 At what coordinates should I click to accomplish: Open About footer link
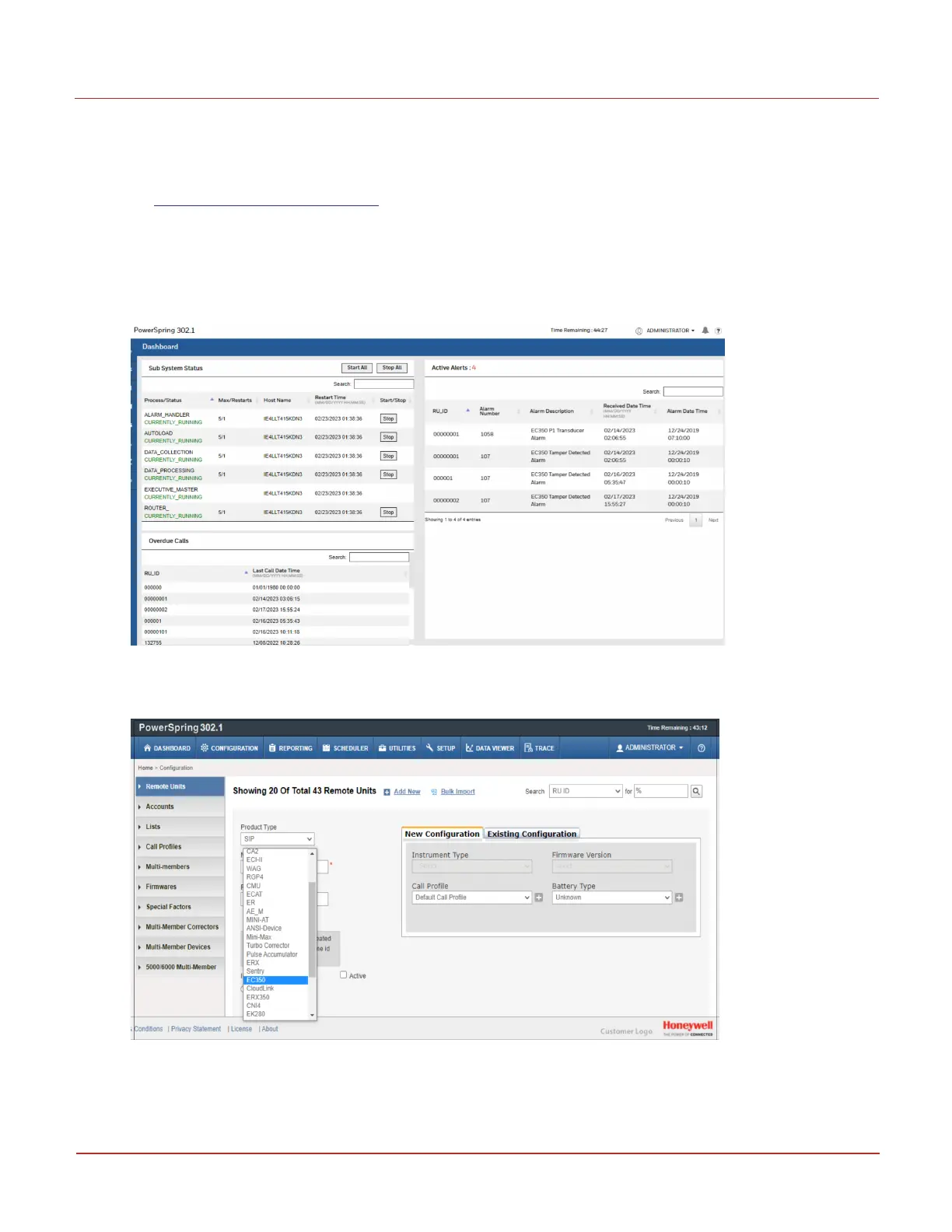point(270,1029)
